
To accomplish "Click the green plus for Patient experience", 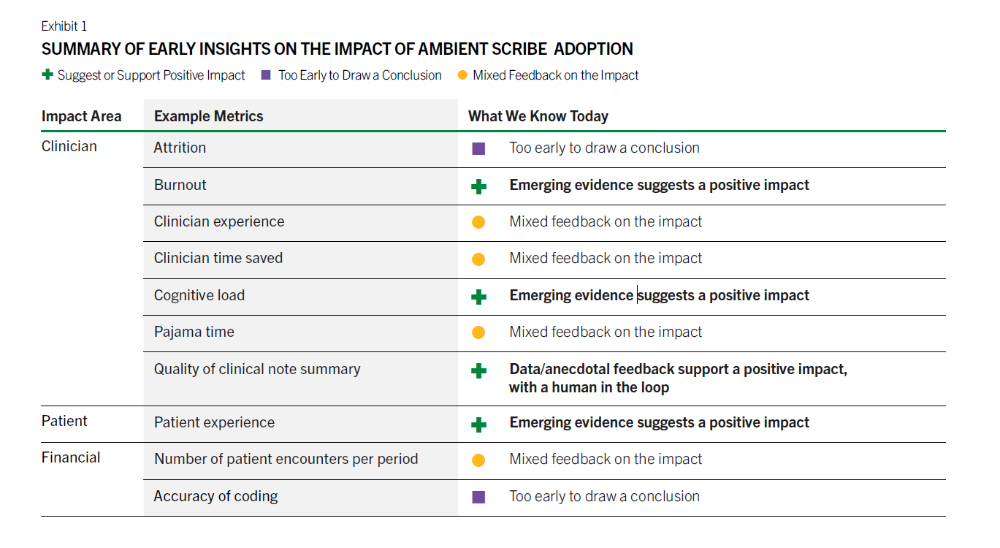I will pos(479,424).
